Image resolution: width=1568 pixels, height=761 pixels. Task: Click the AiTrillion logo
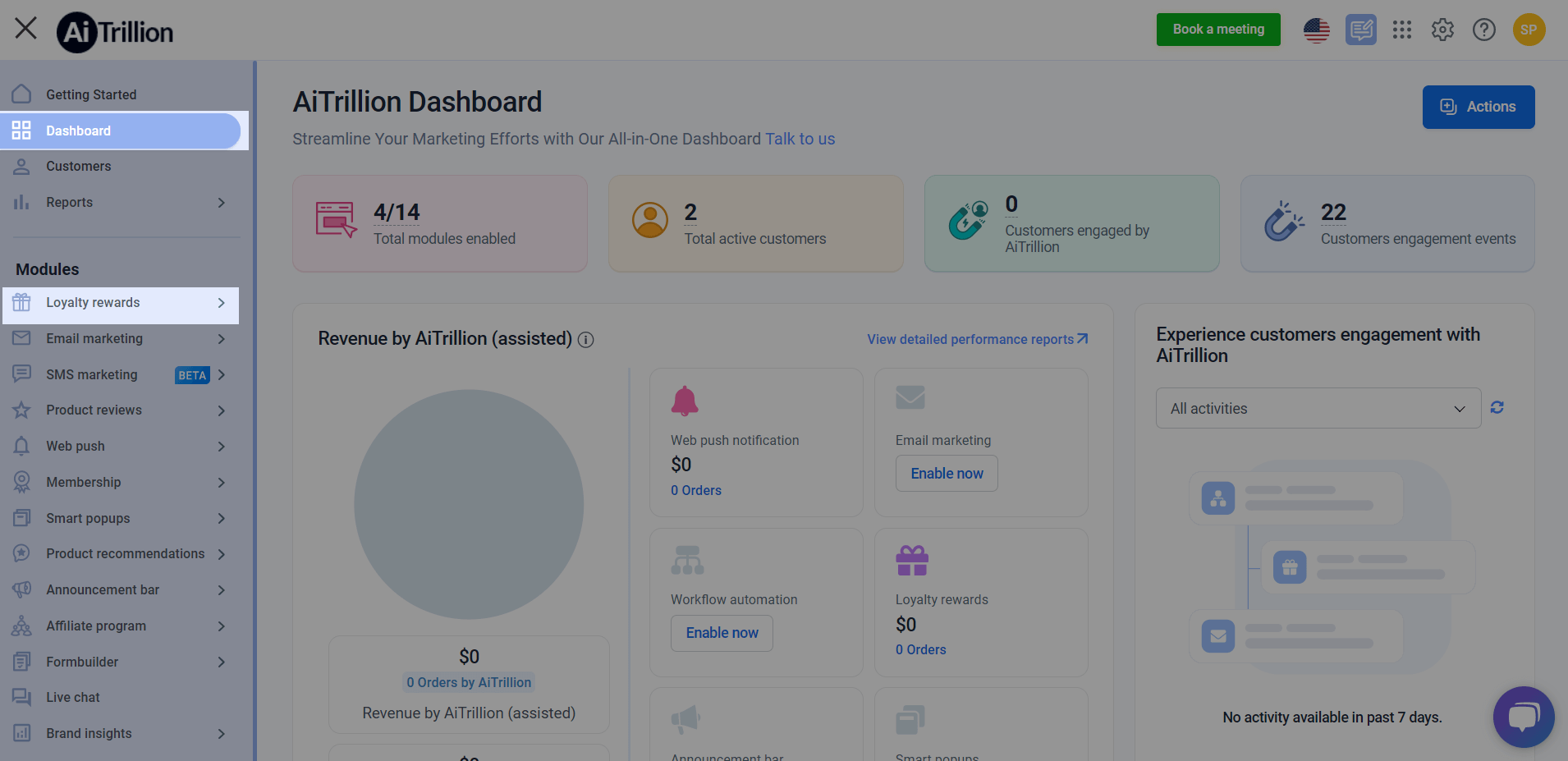[115, 32]
